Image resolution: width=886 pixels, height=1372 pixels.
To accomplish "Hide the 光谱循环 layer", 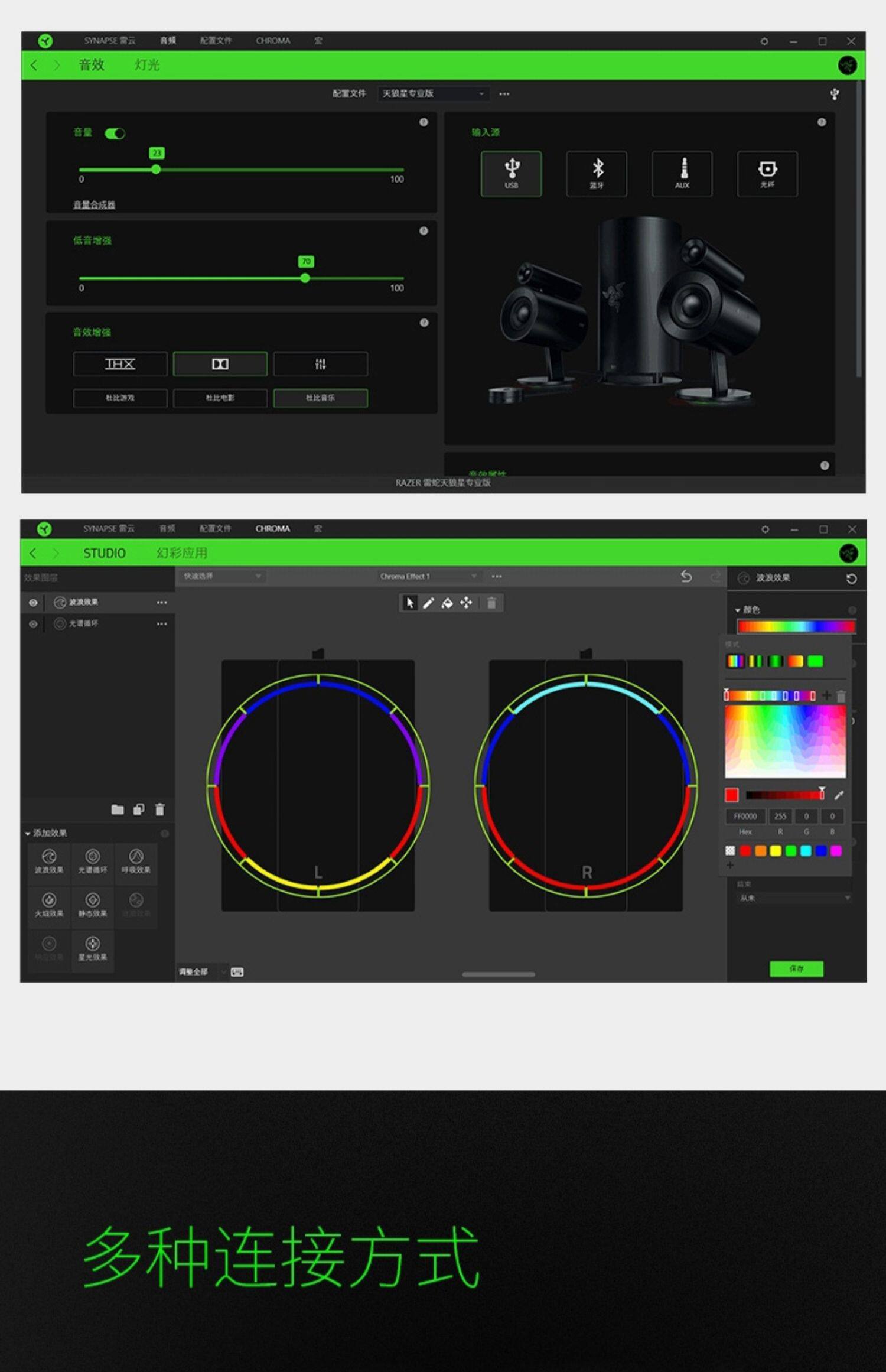I will click(33, 624).
